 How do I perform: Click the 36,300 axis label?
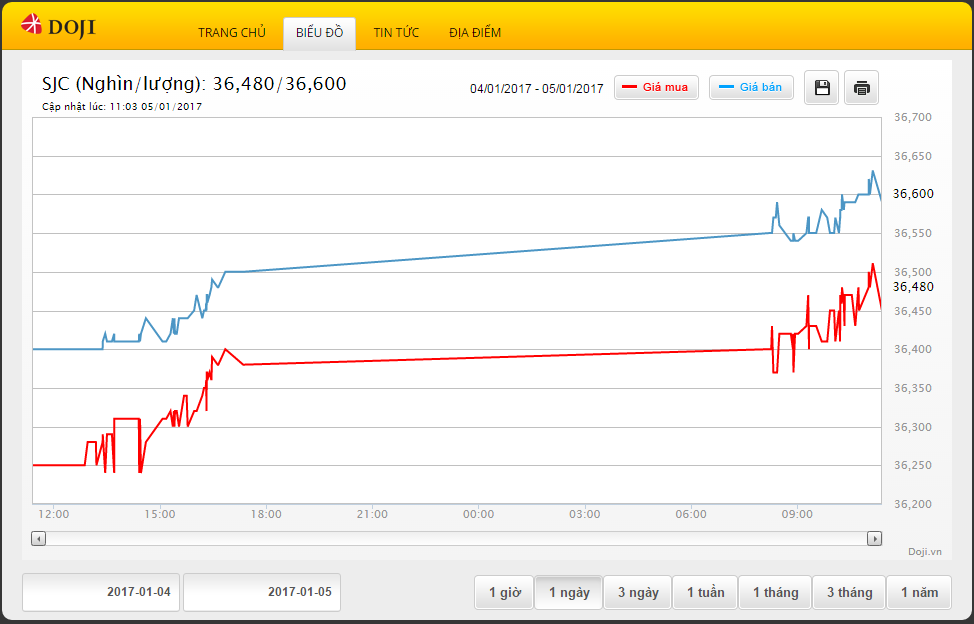pyautogui.click(x=913, y=427)
